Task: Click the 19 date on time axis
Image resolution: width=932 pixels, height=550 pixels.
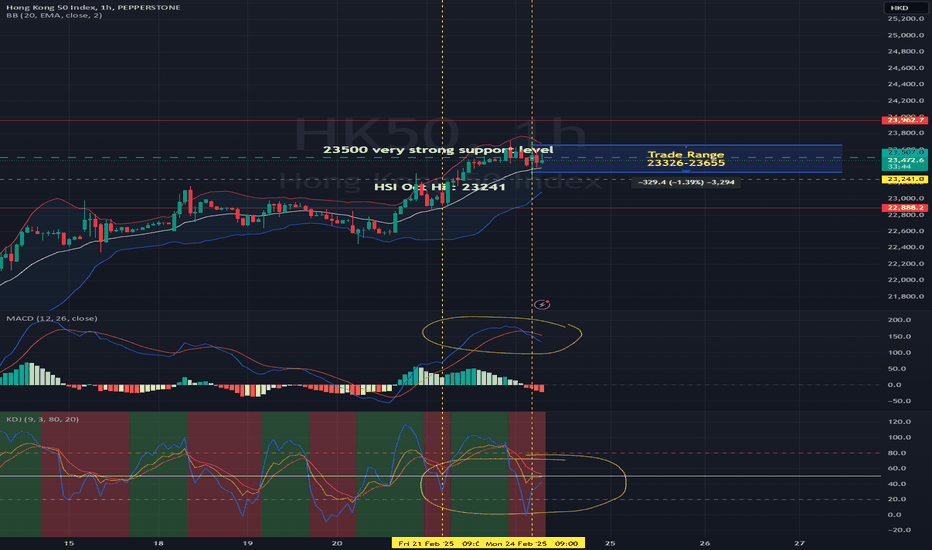Action: (248, 543)
